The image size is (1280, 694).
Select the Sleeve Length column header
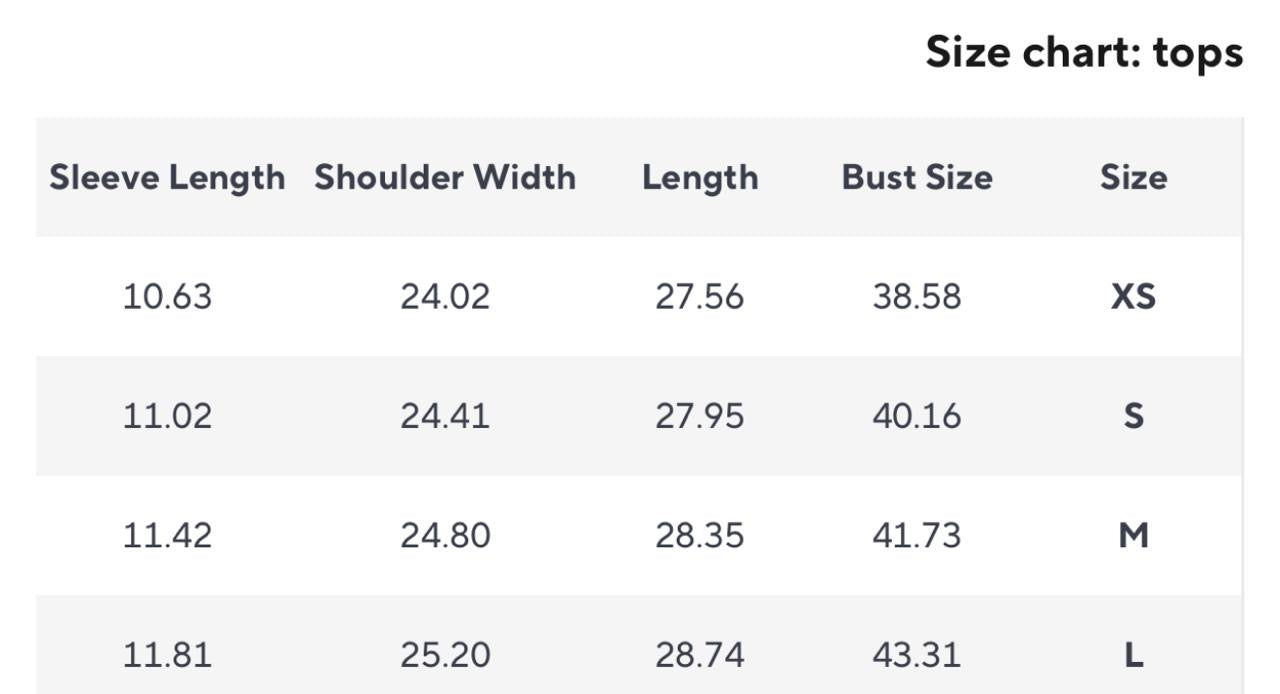coord(167,177)
